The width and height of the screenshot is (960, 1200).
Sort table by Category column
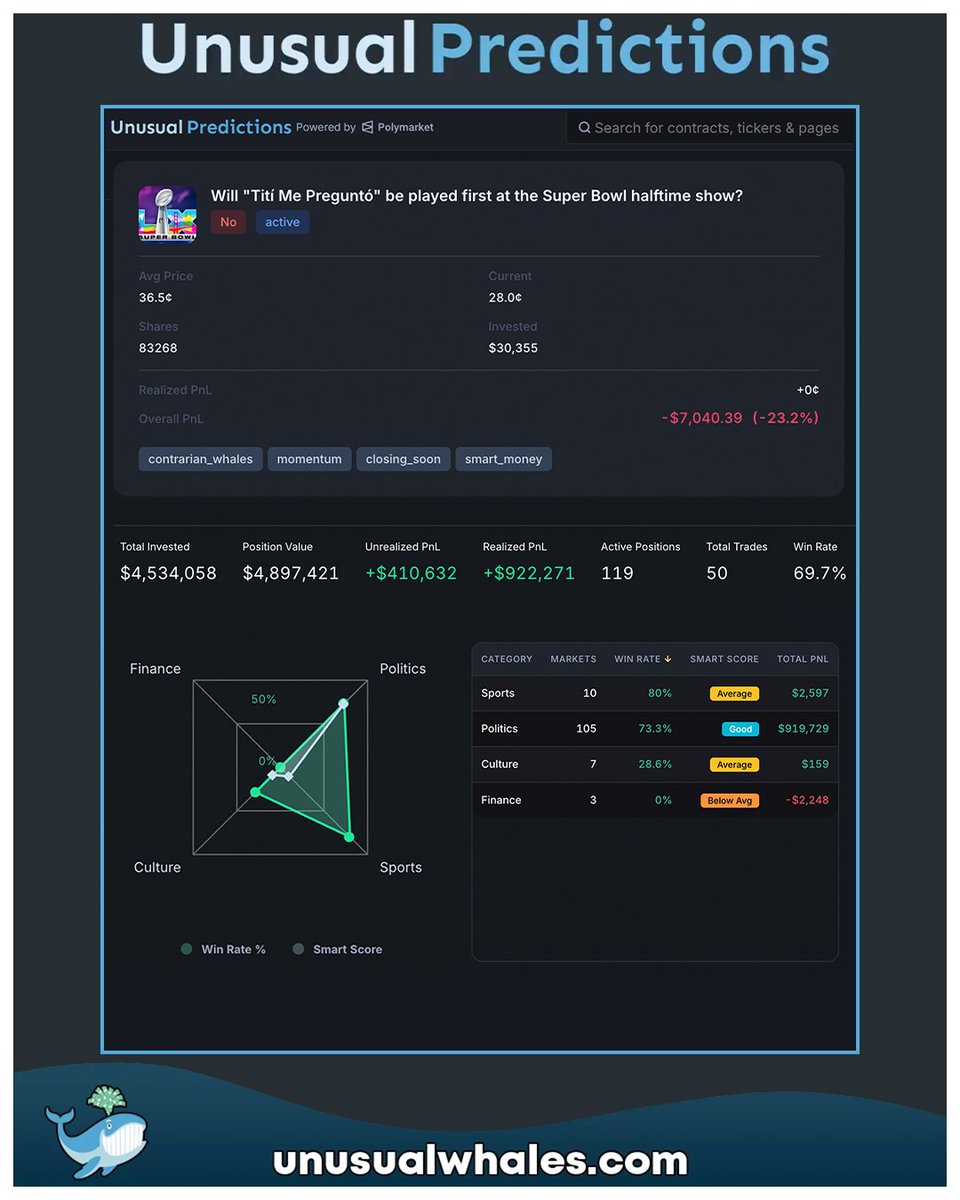[507, 659]
